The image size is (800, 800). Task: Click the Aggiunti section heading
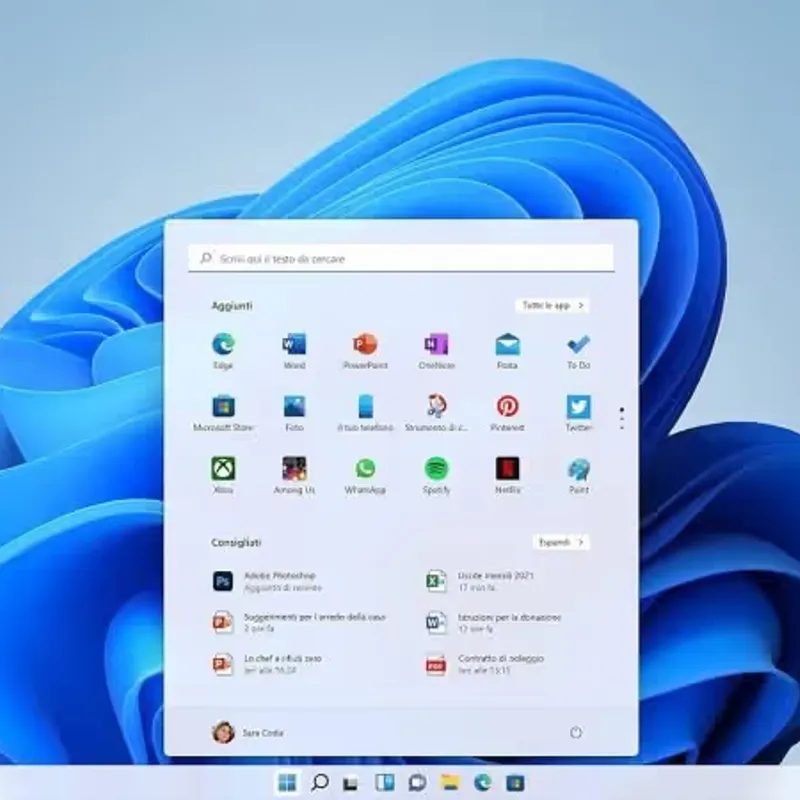[x=232, y=306]
